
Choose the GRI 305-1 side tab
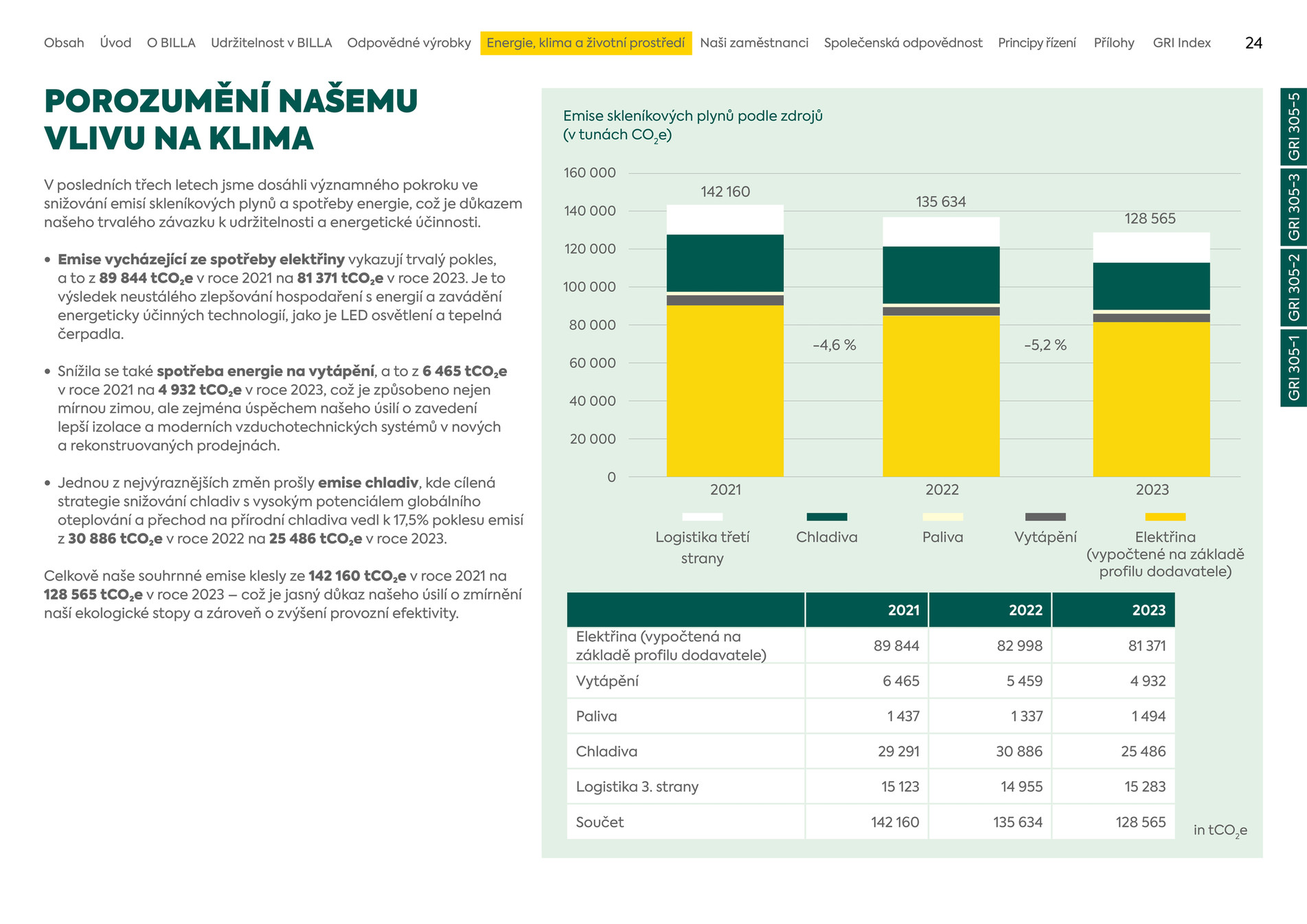tap(1293, 367)
